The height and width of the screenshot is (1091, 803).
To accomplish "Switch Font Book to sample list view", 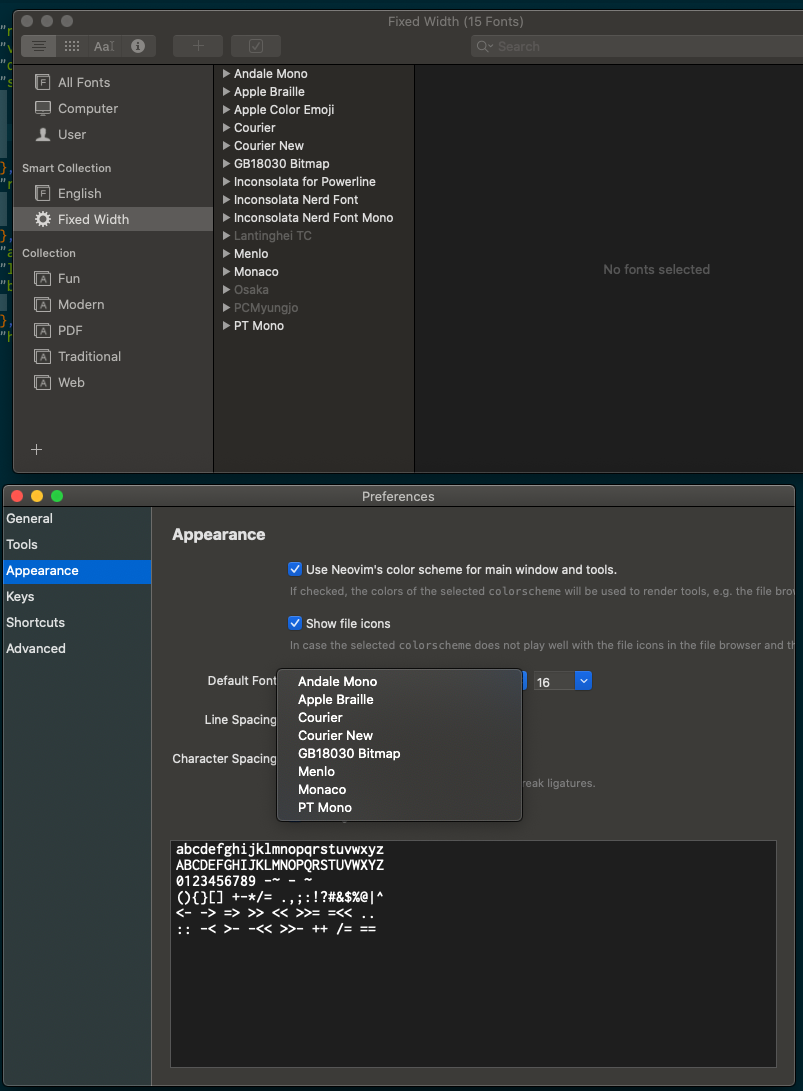I will point(39,46).
